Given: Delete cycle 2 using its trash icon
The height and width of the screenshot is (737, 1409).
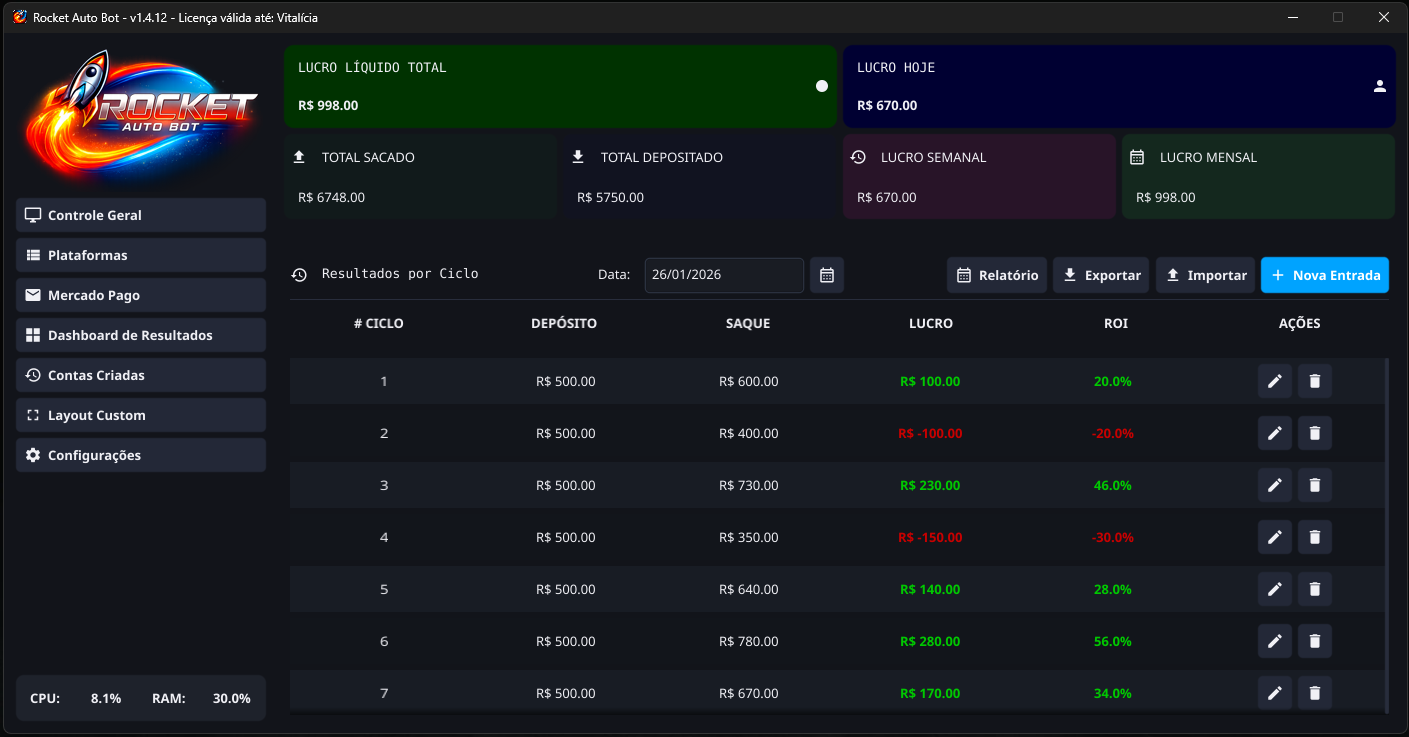Looking at the screenshot, I should coord(1314,433).
